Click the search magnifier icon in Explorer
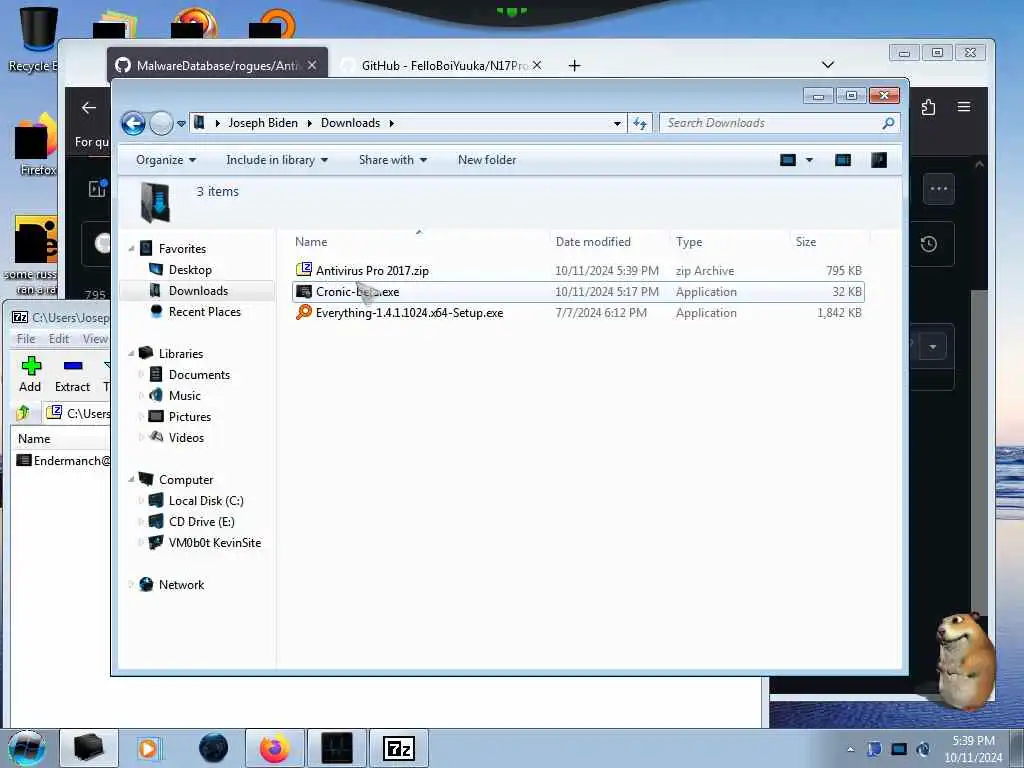Screen dimensions: 1024x768 (x=888, y=123)
